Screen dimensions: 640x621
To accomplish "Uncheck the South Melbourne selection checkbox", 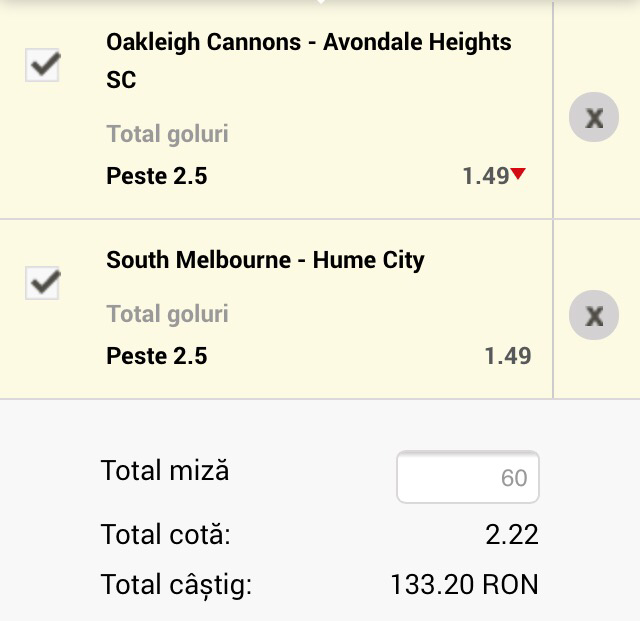I will [42, 283].
